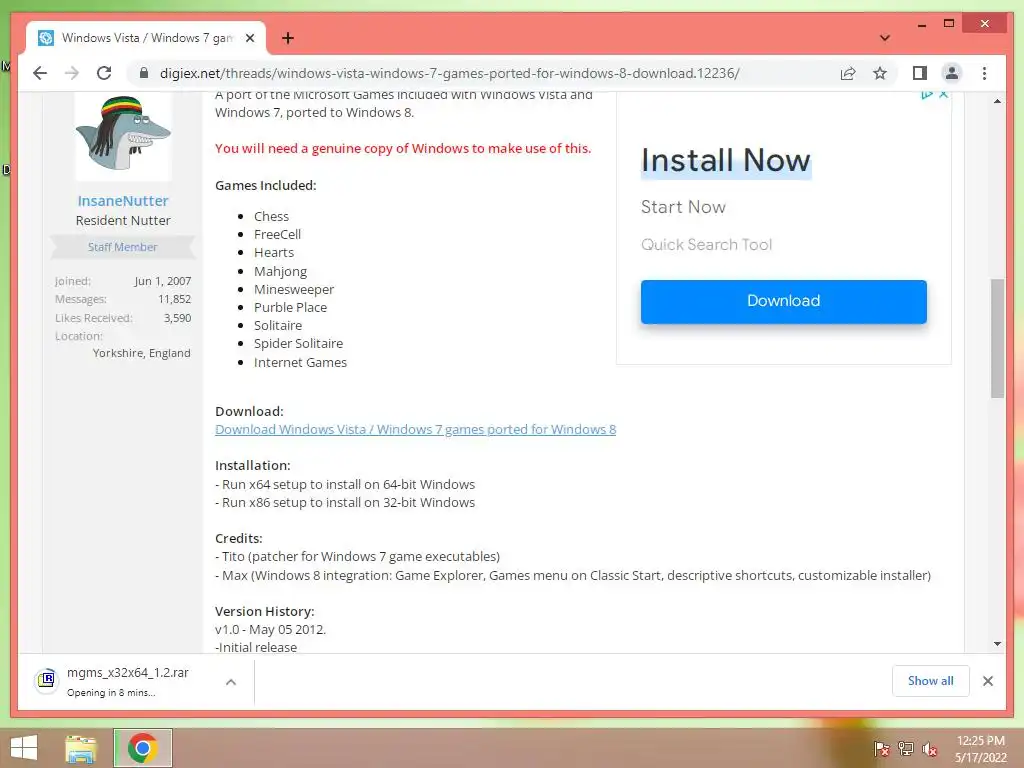Click the page scrollbar down arrow
This screenshot has width=1024, height=768.
pyautogui.click(x=997, y=644)
